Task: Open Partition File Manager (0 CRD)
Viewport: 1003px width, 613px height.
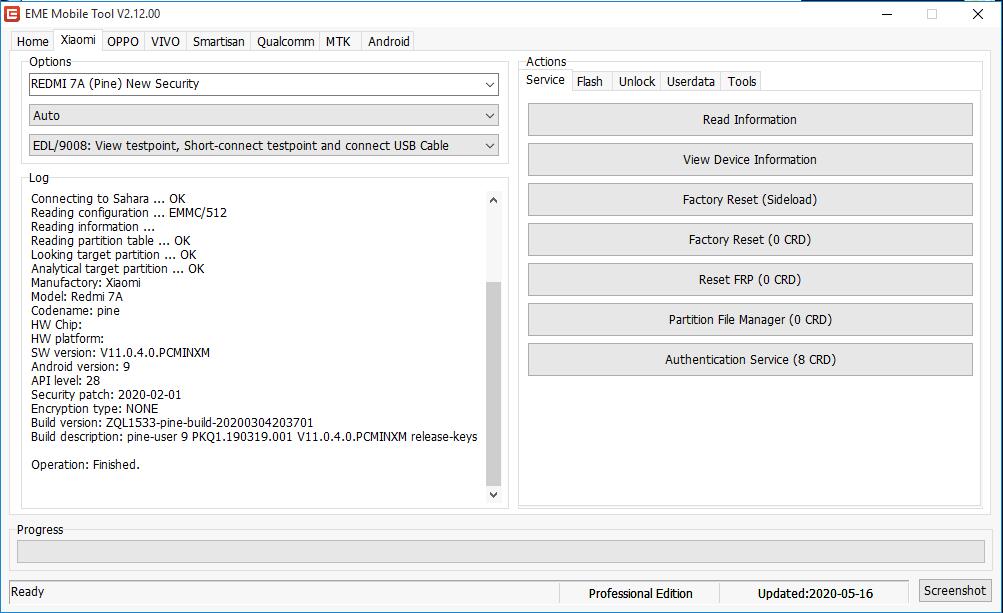Action: pyautogui.click(x=750, y=320)
